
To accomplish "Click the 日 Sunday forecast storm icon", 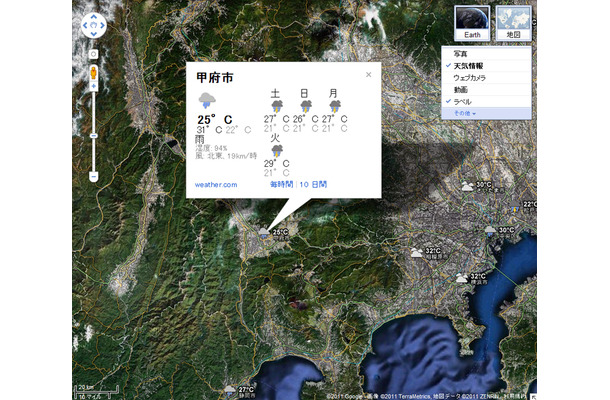I will click(x=306, y=106).
